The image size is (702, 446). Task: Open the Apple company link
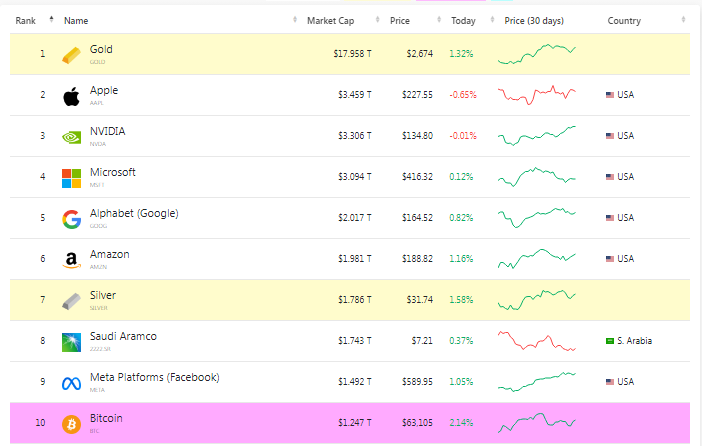[x=104, y=90]
